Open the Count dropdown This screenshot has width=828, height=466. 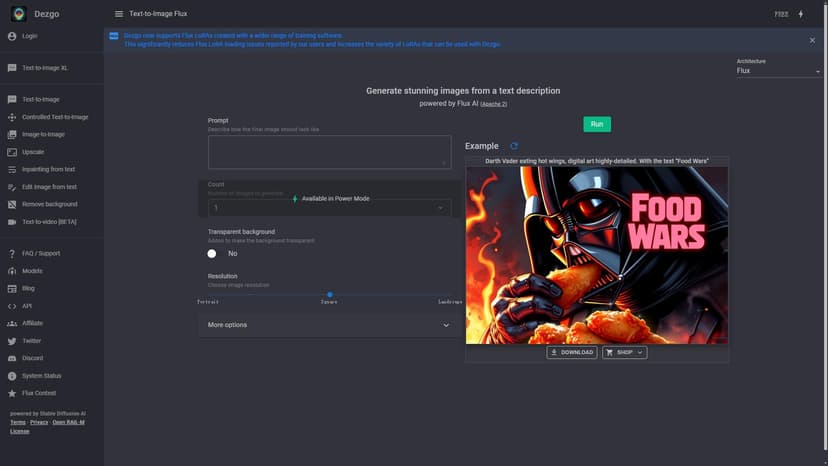point(330,208)
